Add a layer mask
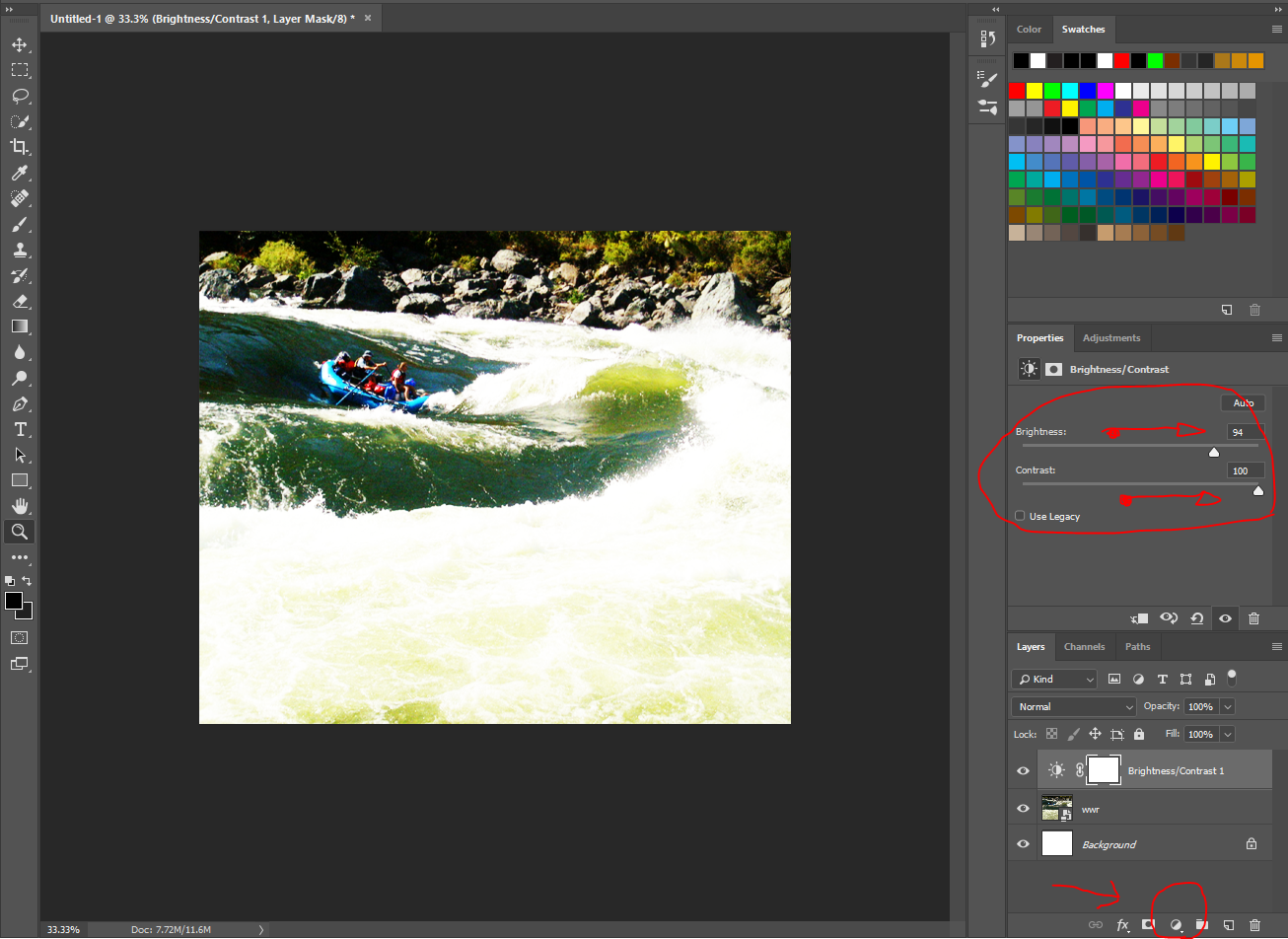 [1149, 925]
